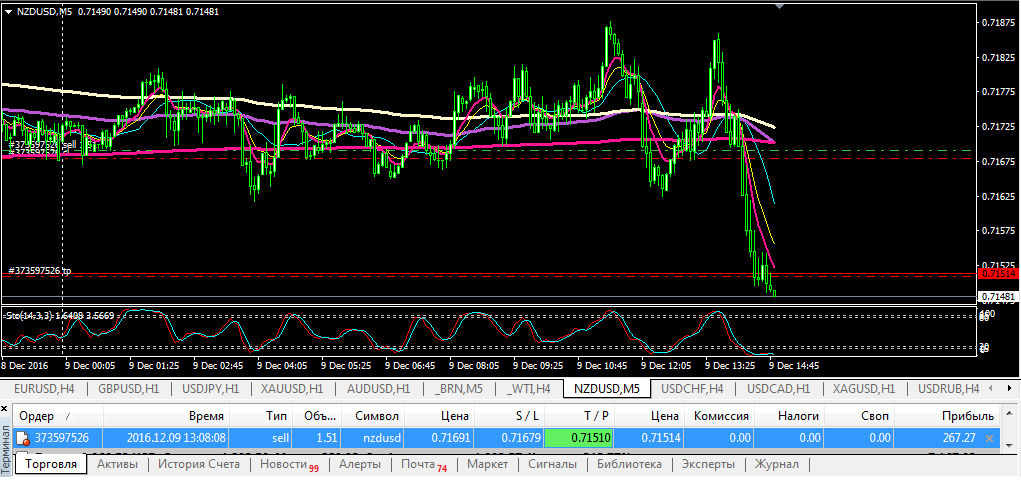Open the USDCAD,H1 chart tab
The width and height of the screenshot is (1021, 498).
[x=778, y=389]
